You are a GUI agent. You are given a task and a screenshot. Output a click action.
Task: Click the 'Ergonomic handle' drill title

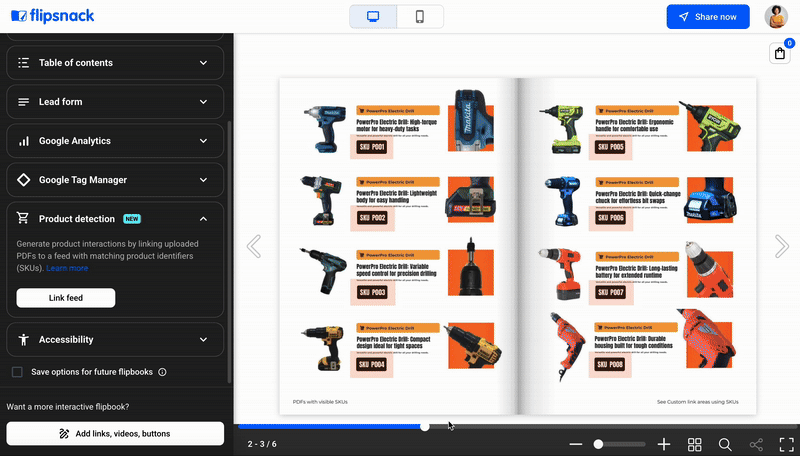[634, 125]
